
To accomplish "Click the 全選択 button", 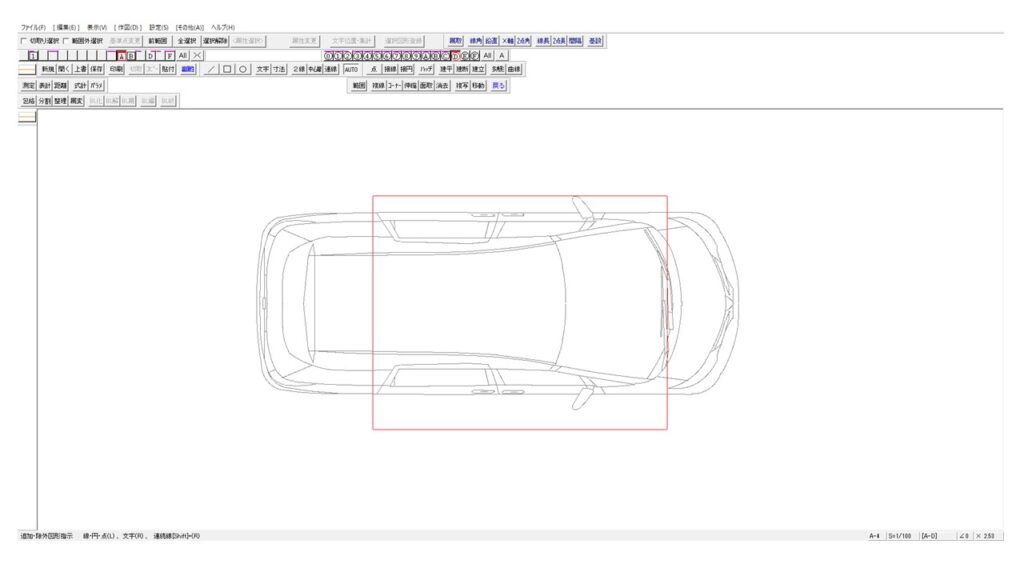I will pos(187,41).
